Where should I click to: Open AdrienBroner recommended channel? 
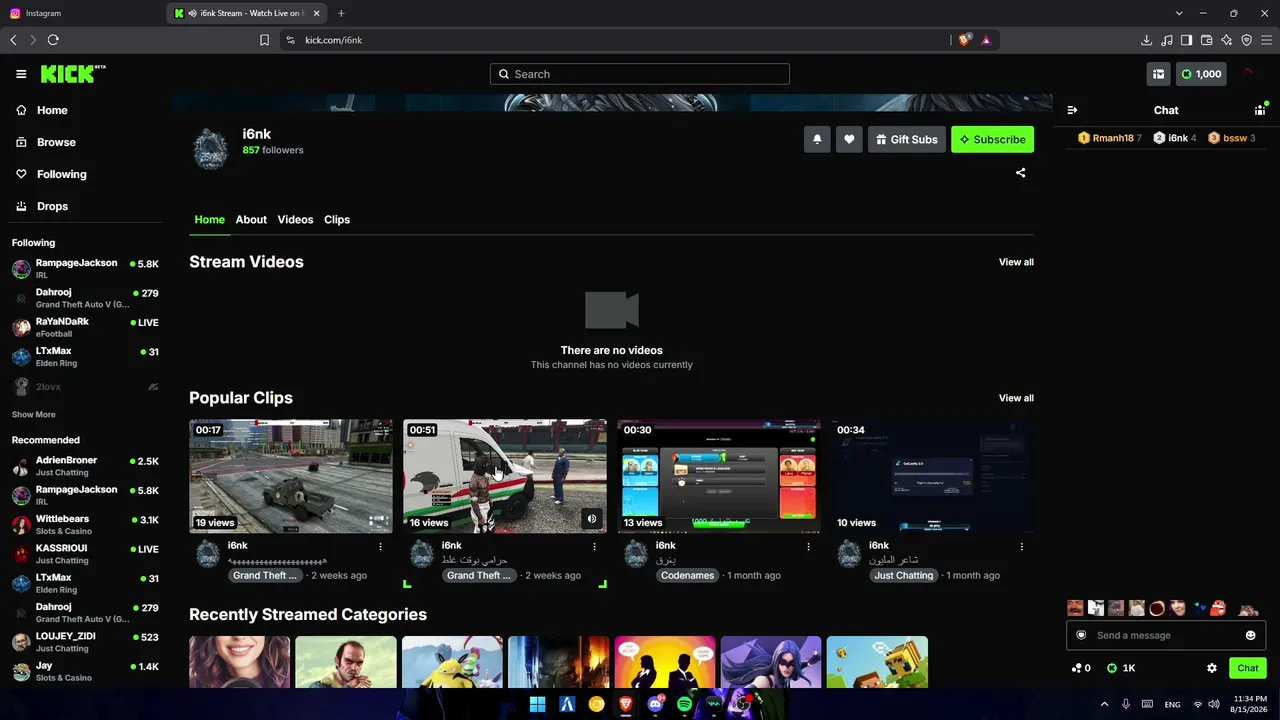85,466
